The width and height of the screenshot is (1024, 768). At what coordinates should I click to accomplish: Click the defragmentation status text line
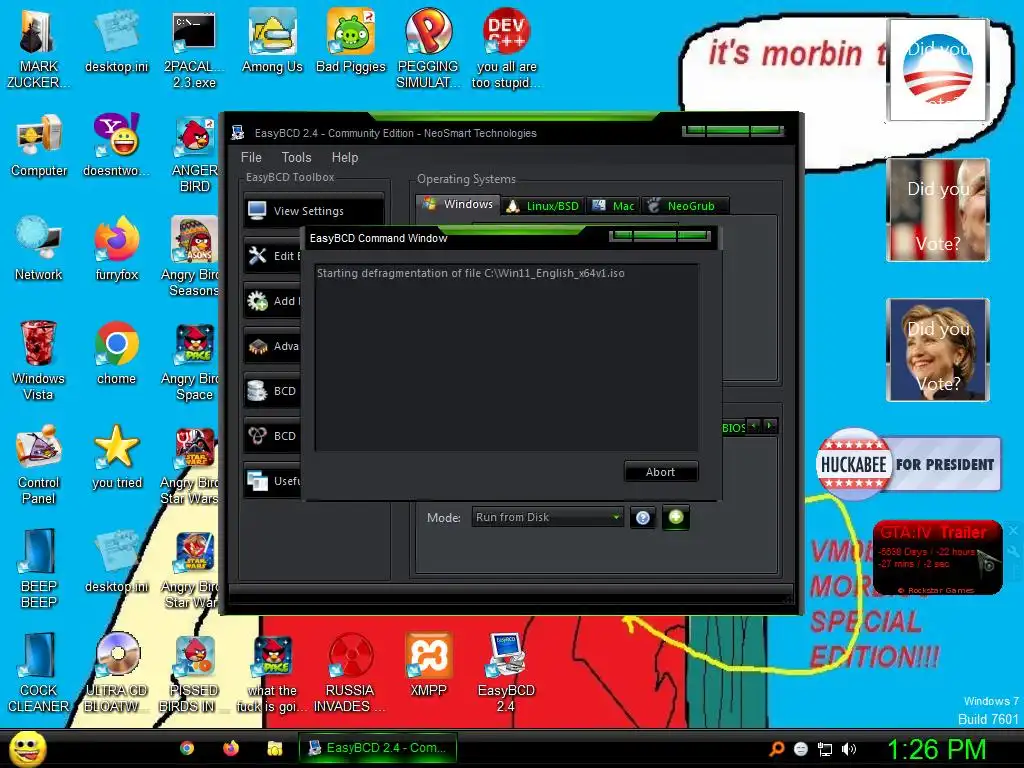pos(471,273)
